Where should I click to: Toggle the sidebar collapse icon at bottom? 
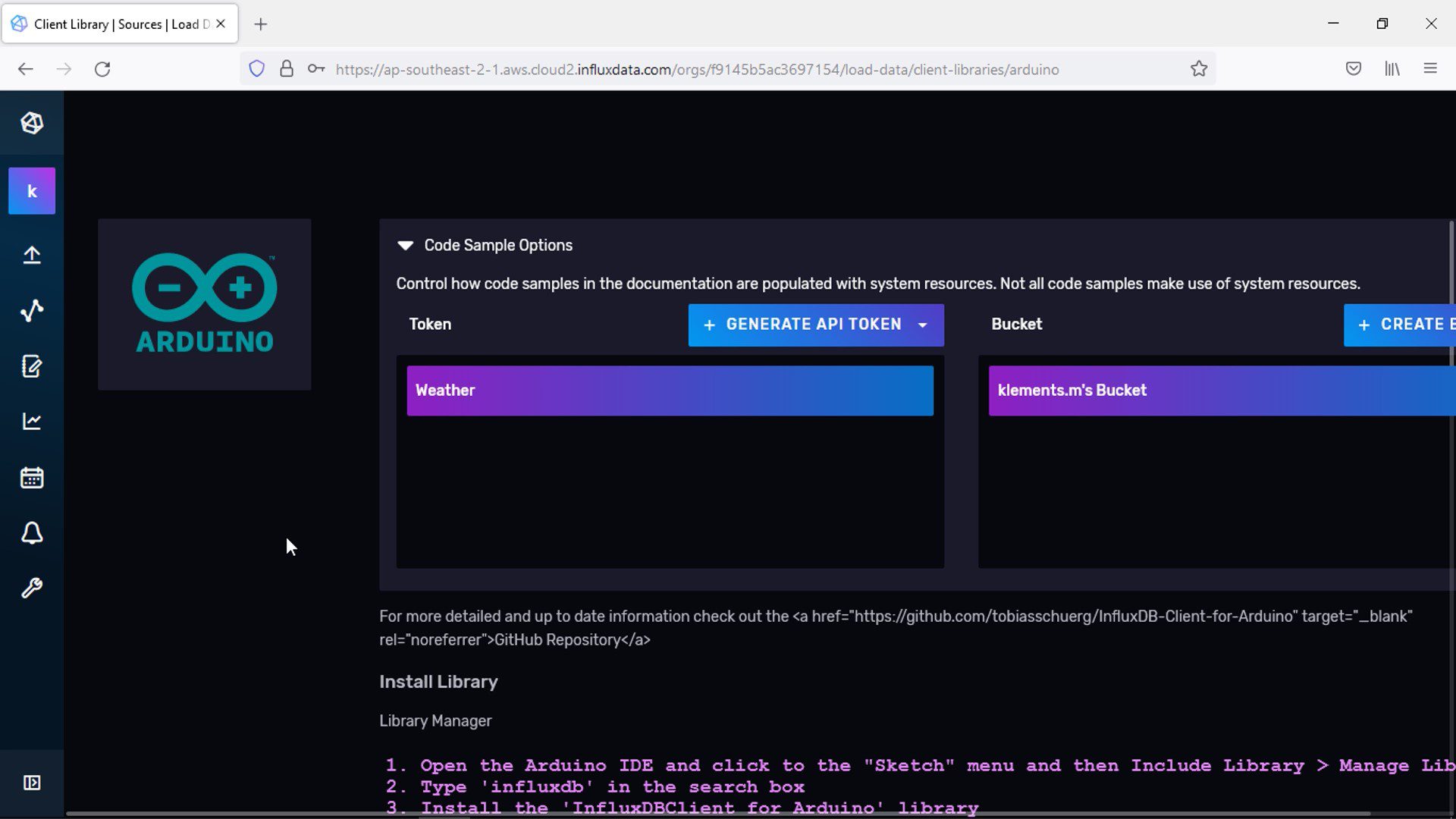(x=32, y=783)
